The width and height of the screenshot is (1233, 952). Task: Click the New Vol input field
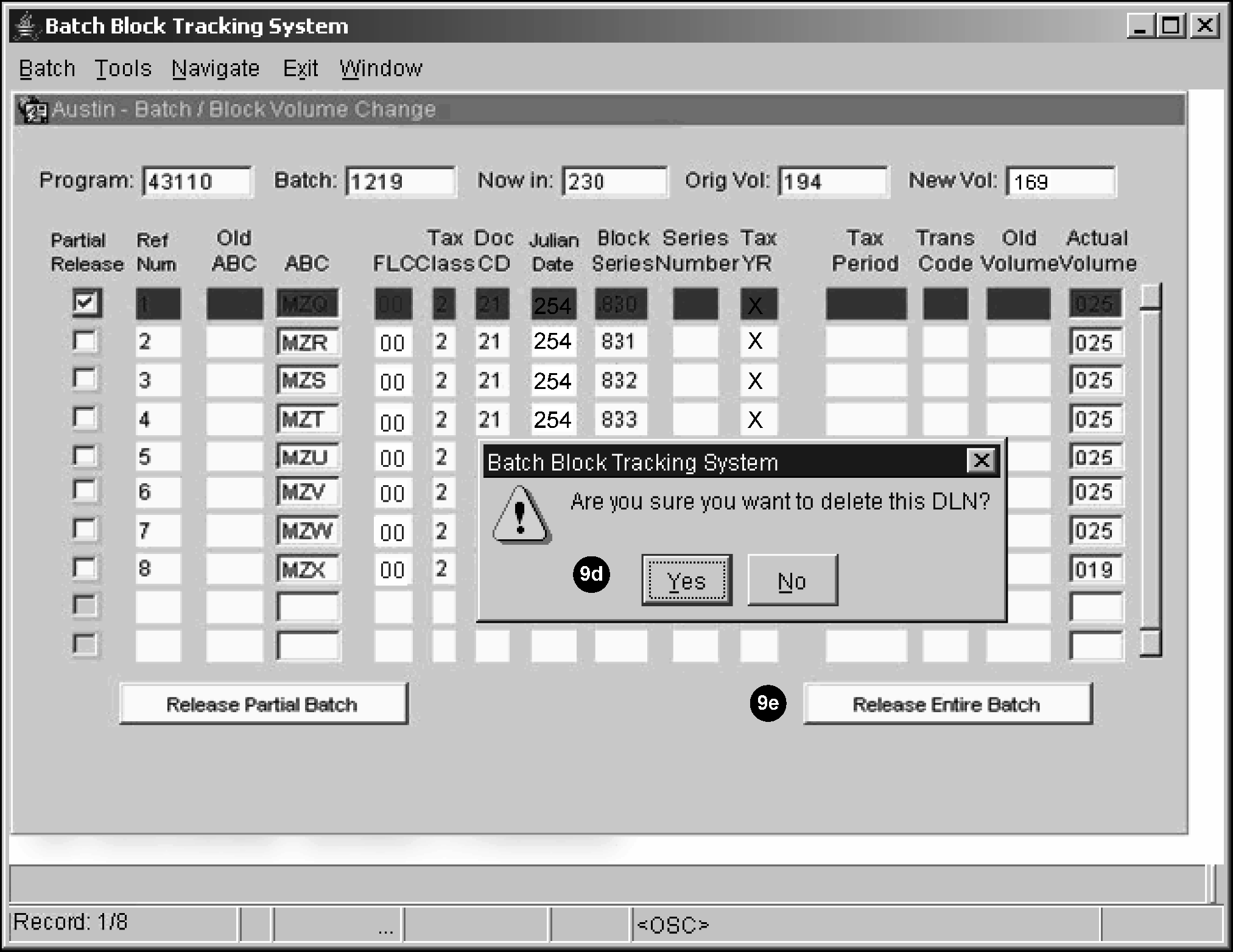coord(1060,182)
